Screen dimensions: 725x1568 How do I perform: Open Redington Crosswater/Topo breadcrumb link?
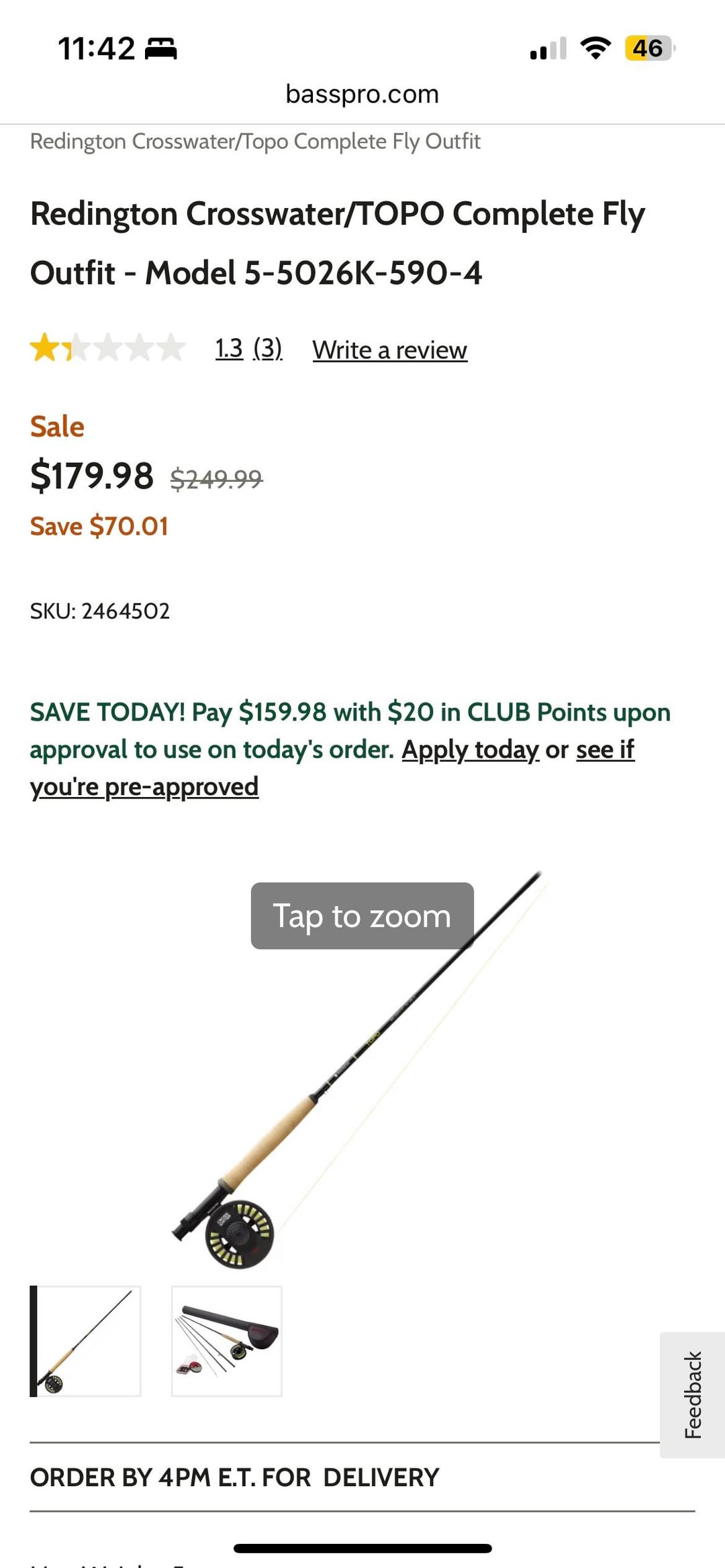coord(255,142)
